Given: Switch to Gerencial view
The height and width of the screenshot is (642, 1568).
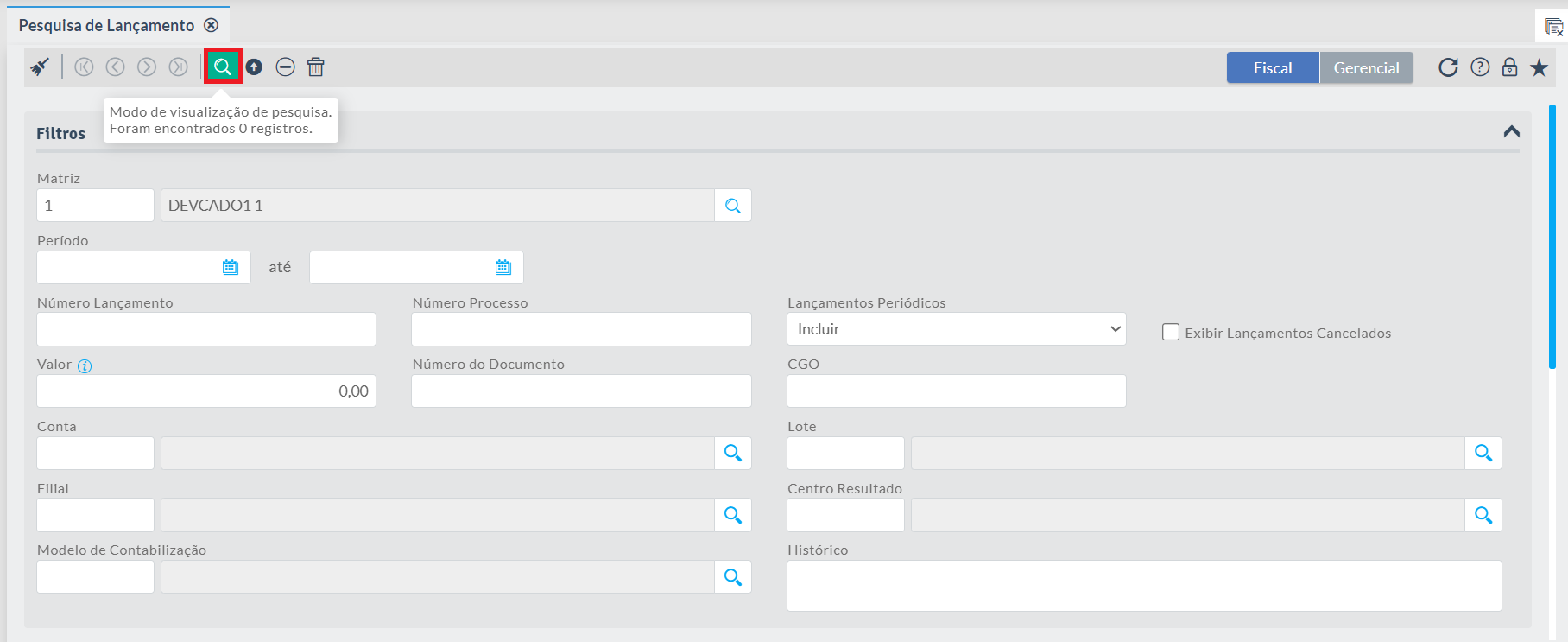Looking at the screenshot, I should (x=1366, y=67).
